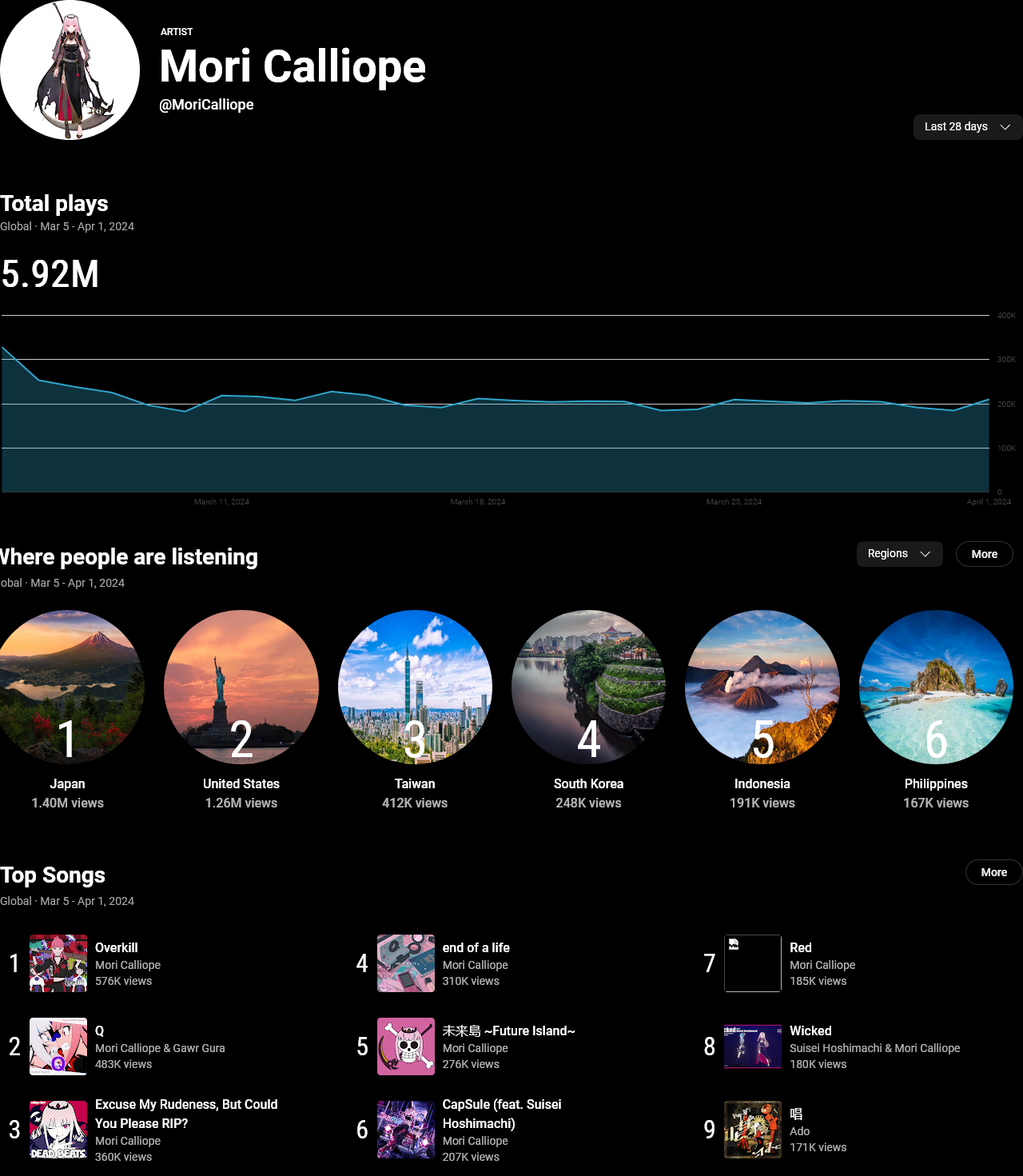This screenshot has height=1176, width=1023.
Task: Select the South Korea region image
Action: 588,687
